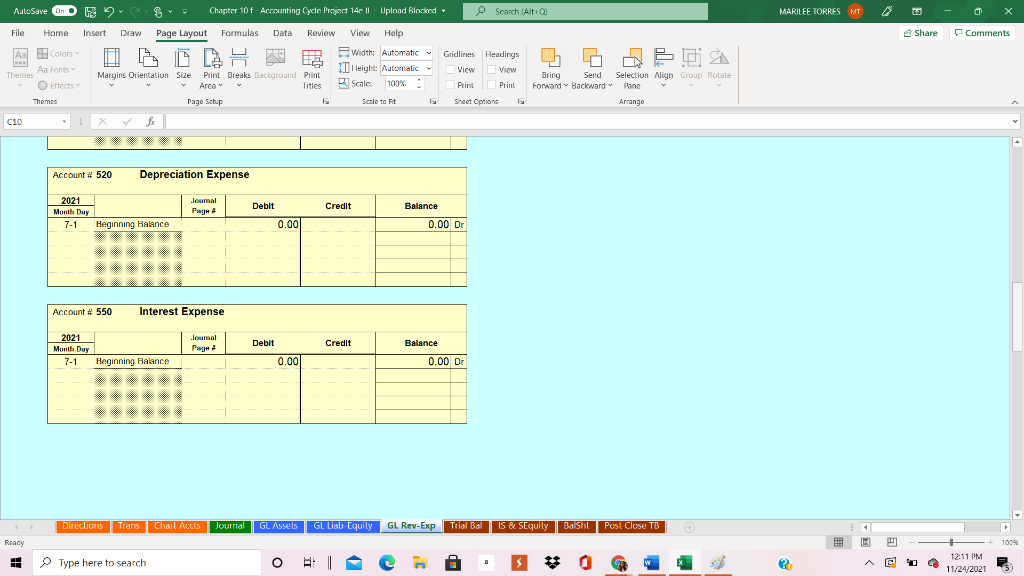Open the page Size options
The height and width of the screenshot is (576, 1024).
[x=184, y=68]
